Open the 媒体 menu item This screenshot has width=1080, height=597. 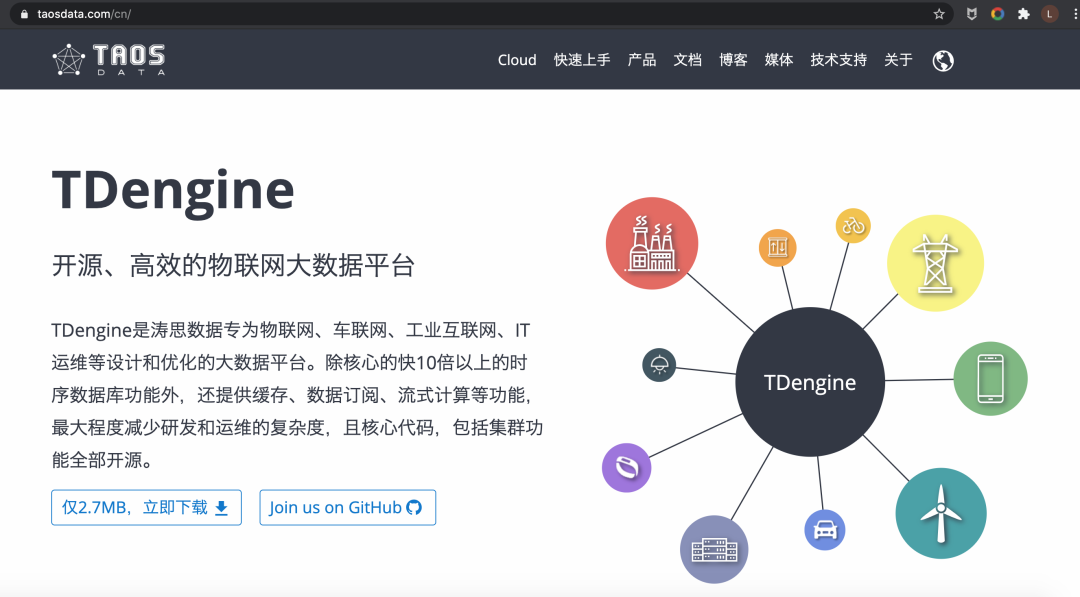point(779,60)
